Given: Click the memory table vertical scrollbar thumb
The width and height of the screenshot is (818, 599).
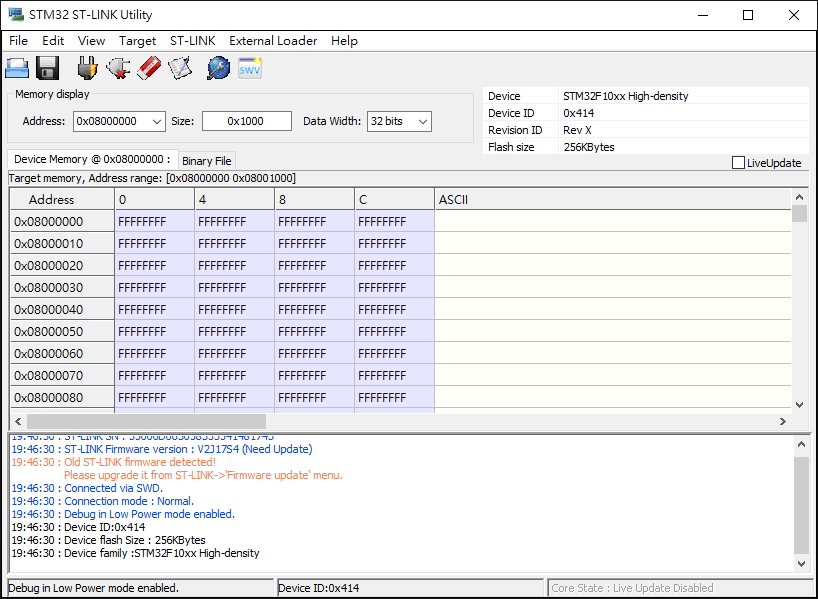Looking at the screenshot, I should coord(799,214).
